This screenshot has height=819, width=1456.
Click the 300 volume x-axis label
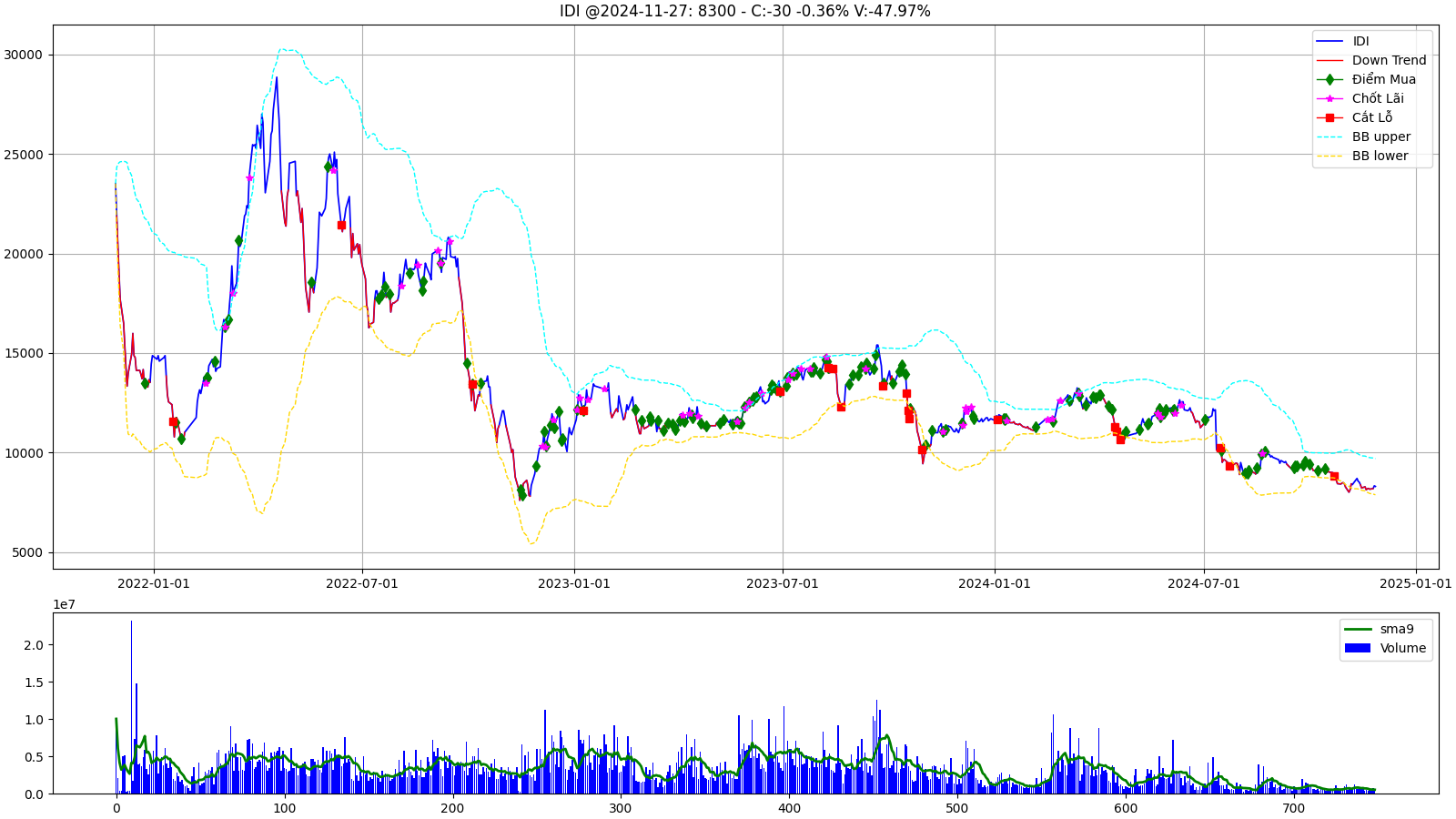[621, 808]
